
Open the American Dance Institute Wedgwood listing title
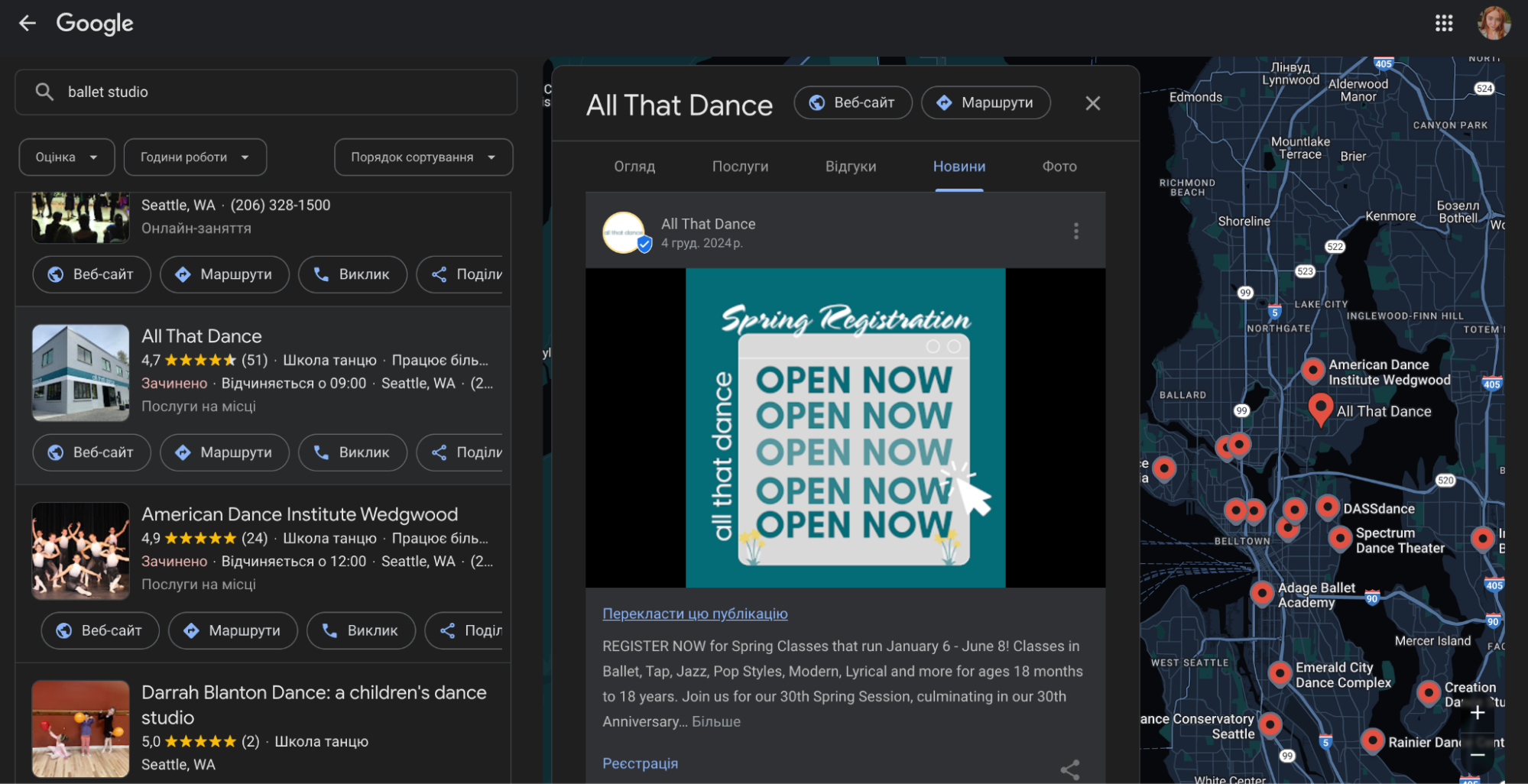point(300,514)
